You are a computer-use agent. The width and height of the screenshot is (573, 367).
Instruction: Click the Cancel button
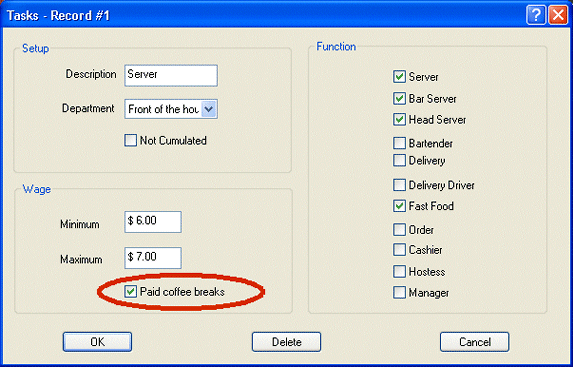tap(474, 342)
